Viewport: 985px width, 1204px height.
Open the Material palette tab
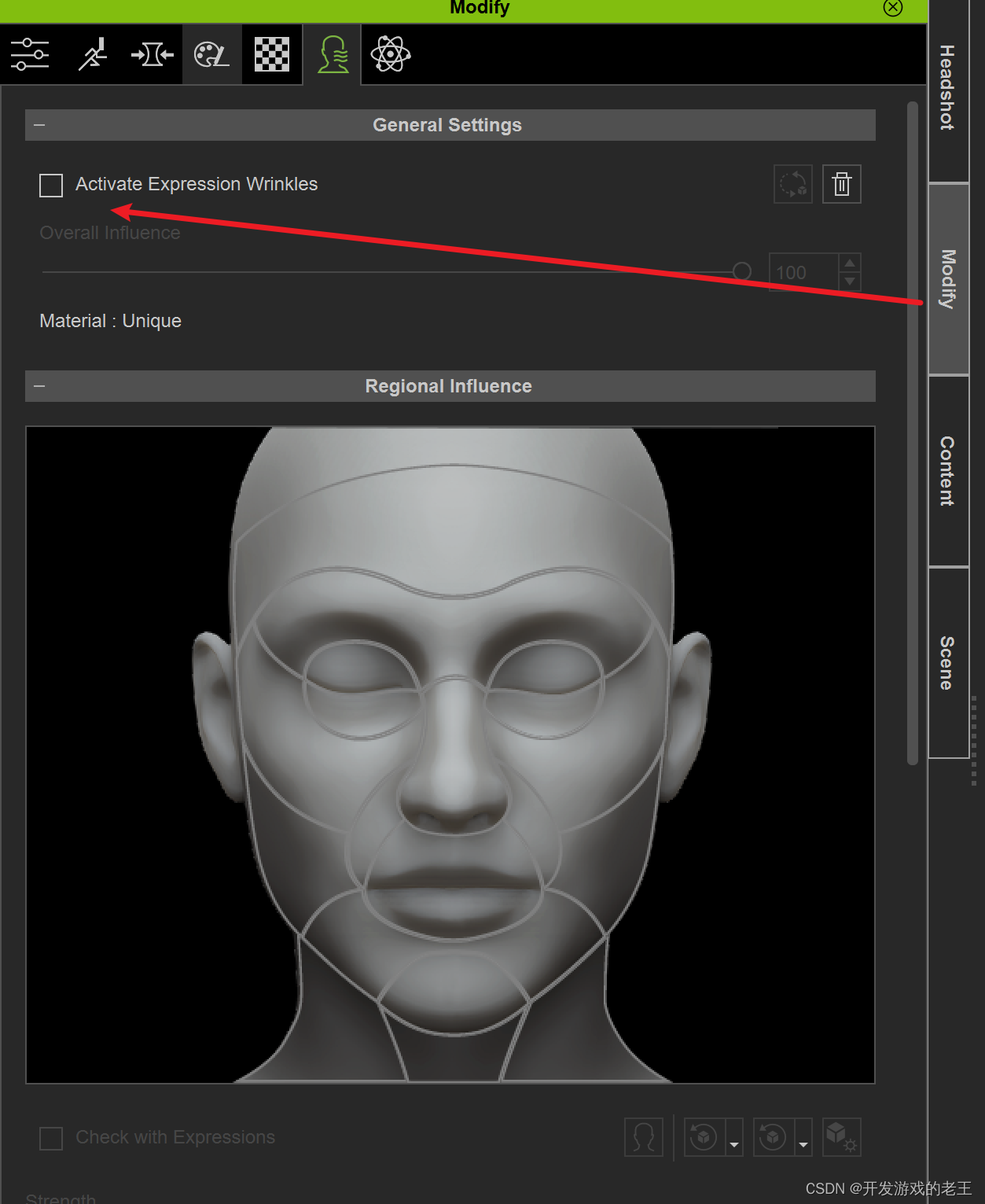point(211,54)
